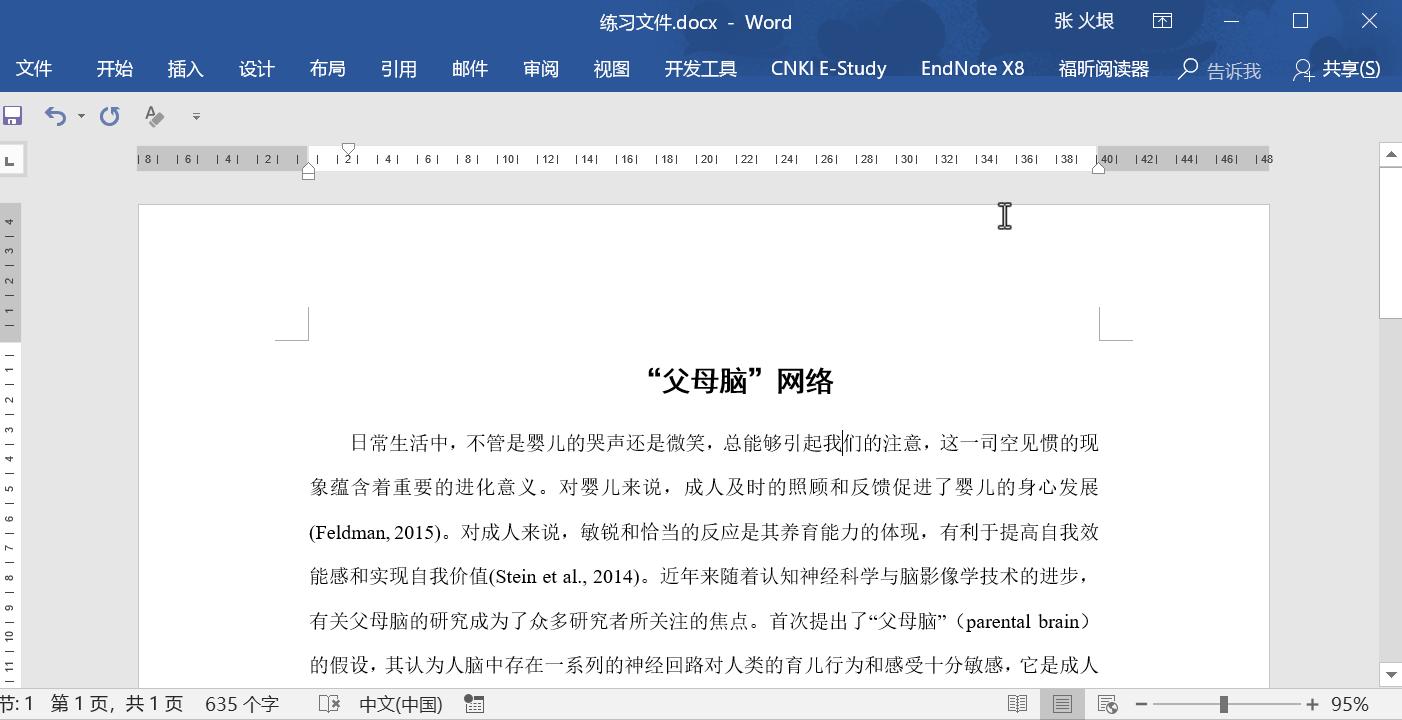
Task: Click the citation (Stein et al., 2014)
Action: 564,576
